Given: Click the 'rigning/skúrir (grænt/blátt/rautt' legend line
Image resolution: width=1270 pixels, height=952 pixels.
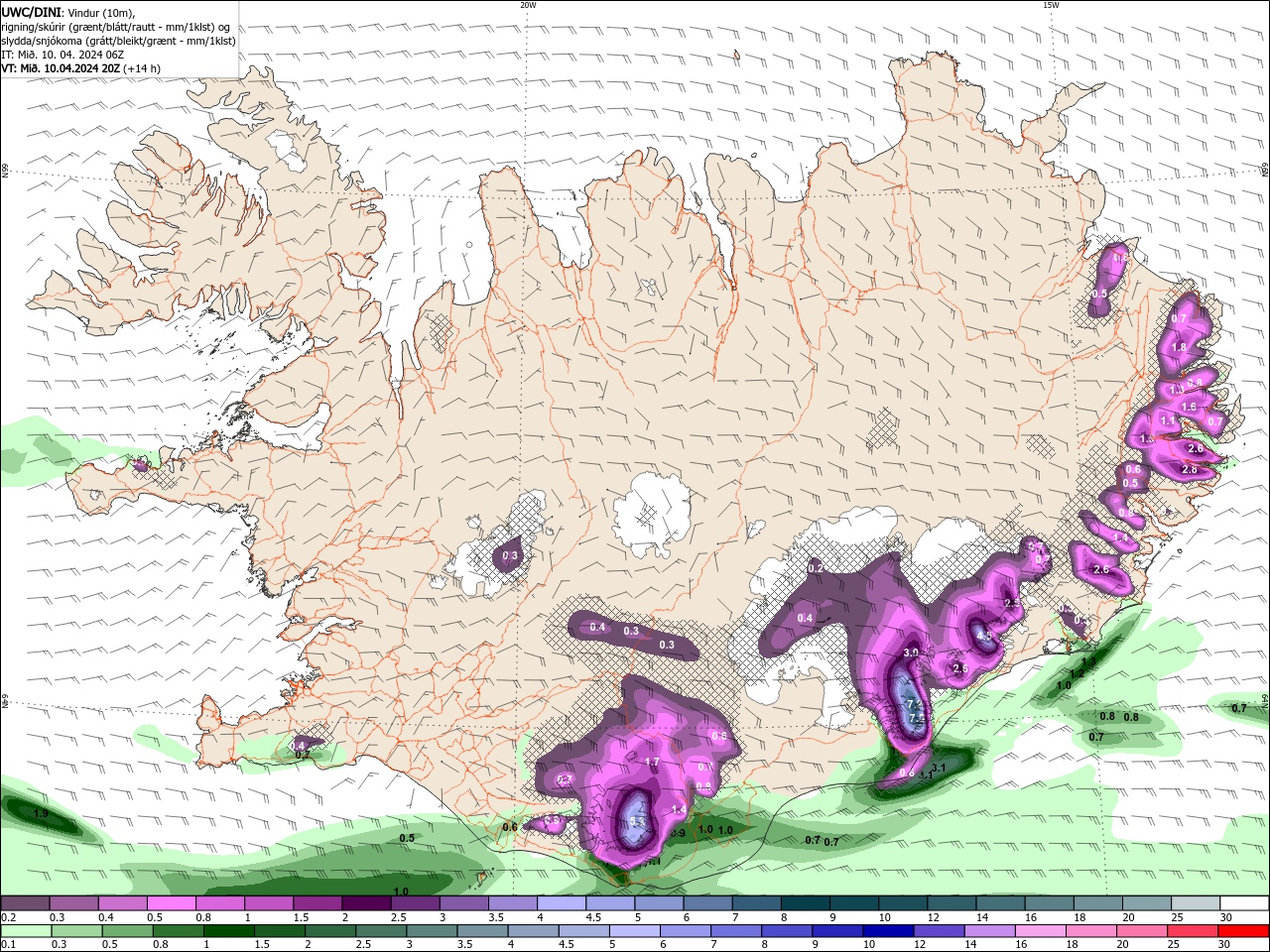Looking at the screenshot, I should (x=116, y=27).
